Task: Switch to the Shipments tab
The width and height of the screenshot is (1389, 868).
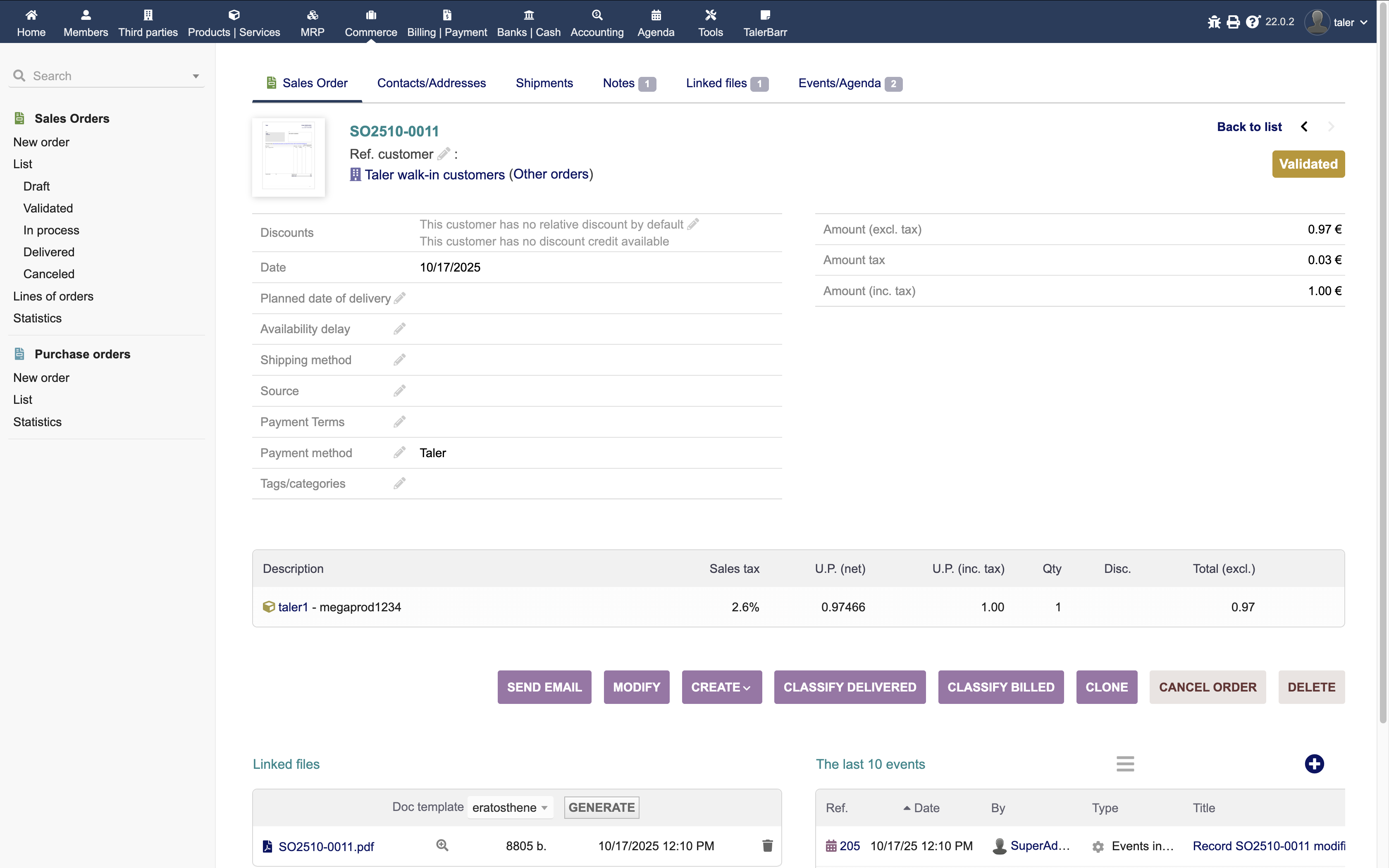Action: tap(544, 83)
